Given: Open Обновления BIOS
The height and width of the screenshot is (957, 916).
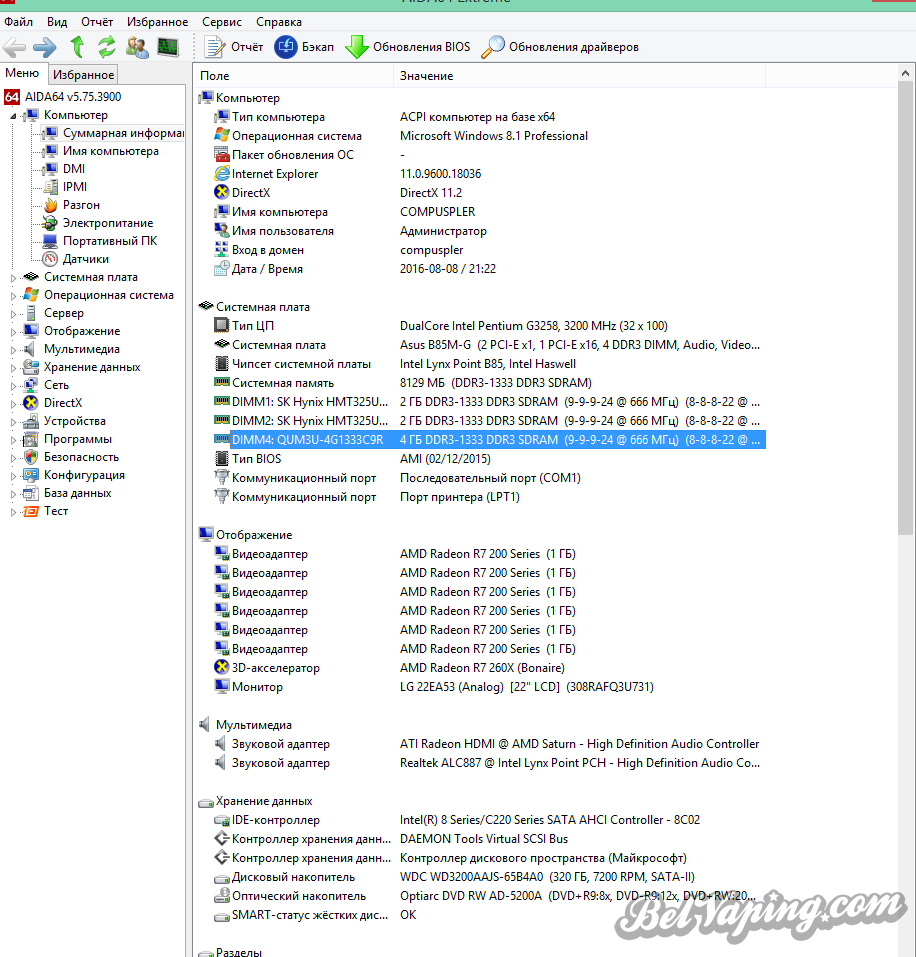Looking at the screenshot, I should [x=408, y=47].
